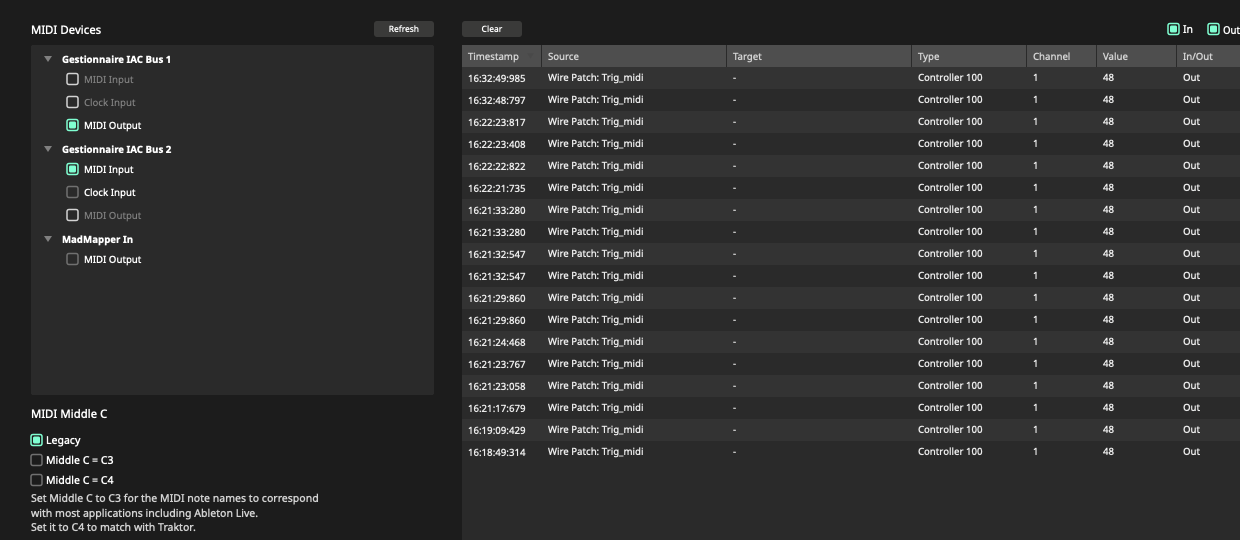This screenshot has height=540, width=1240.
Task: Enable MIDI Output under MadMapper In
Action: click(72, 259)
